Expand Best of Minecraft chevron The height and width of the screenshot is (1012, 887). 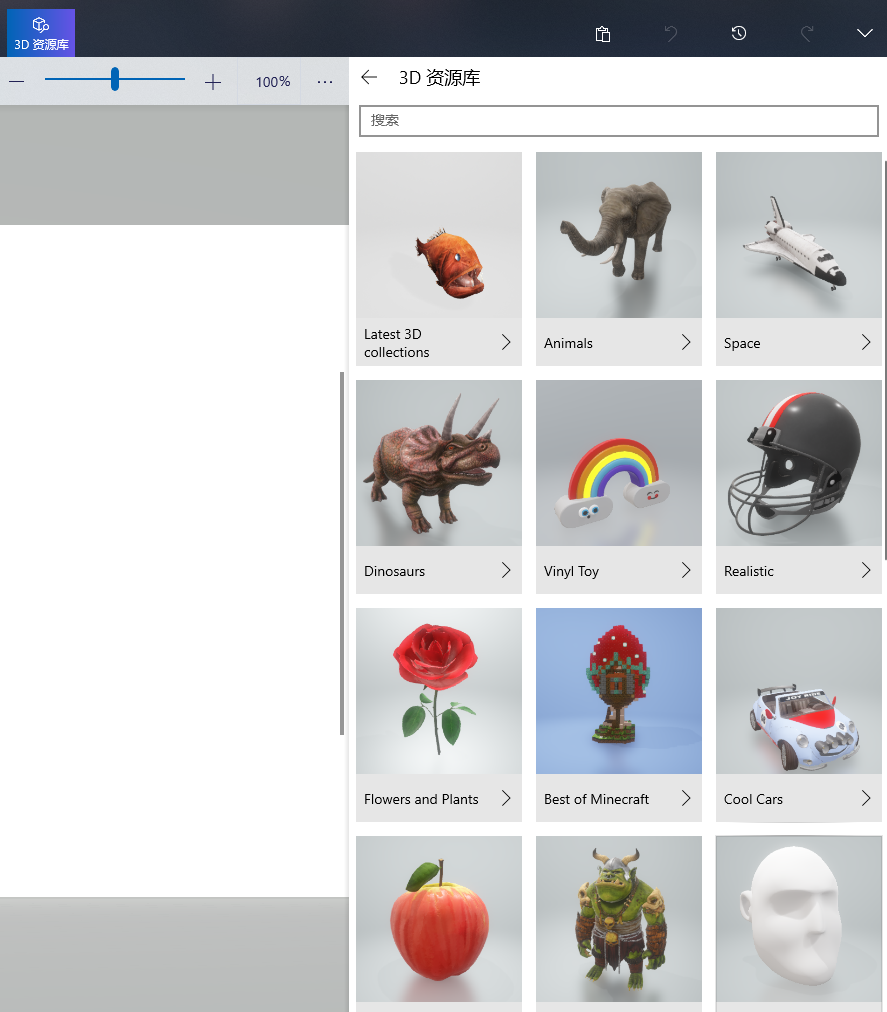coord(686,798)
